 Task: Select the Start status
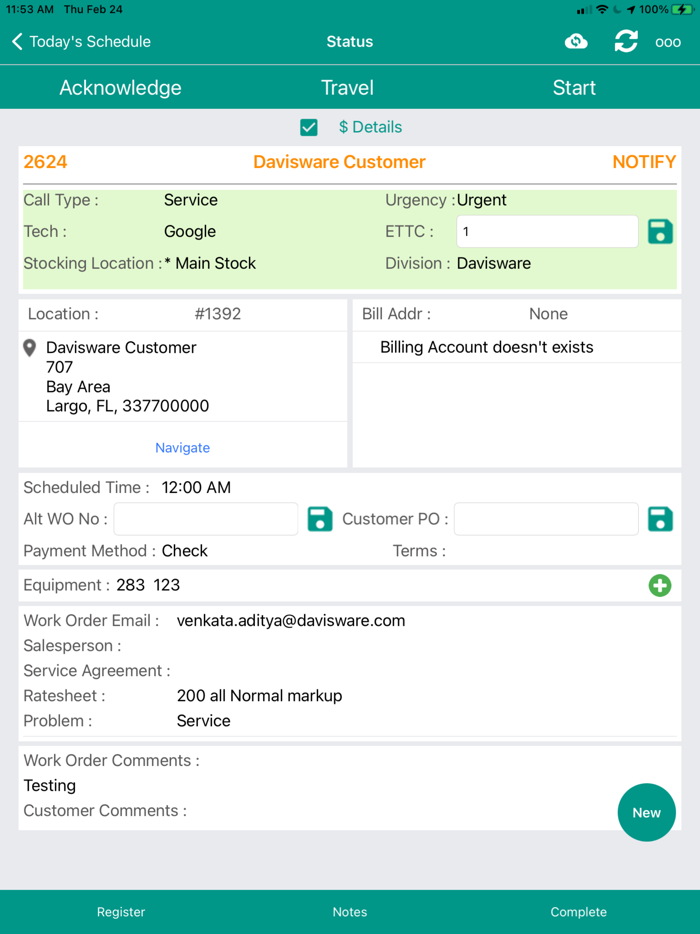[574, 88]
